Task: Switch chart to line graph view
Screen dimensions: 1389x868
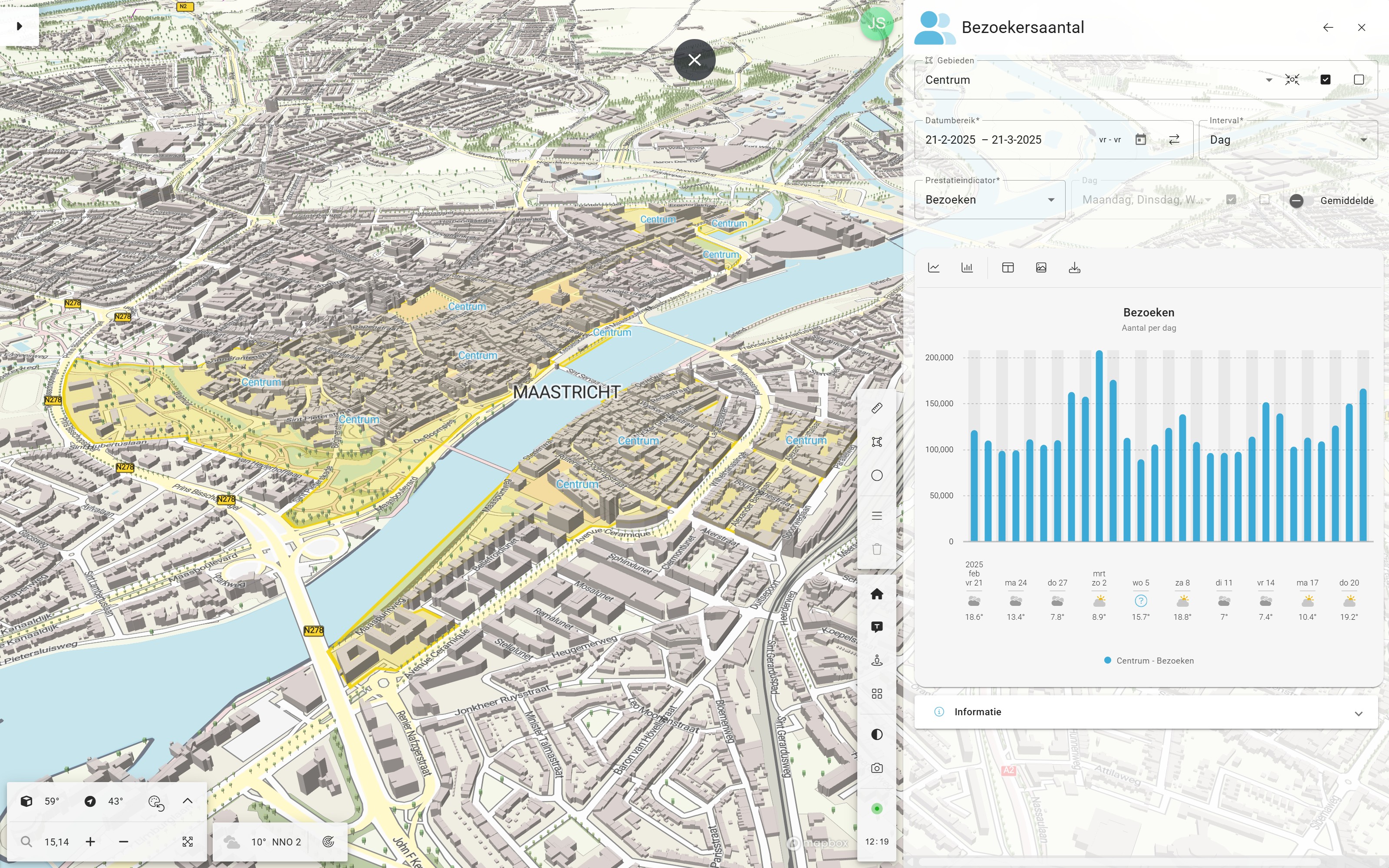Action: click(934, 267)
